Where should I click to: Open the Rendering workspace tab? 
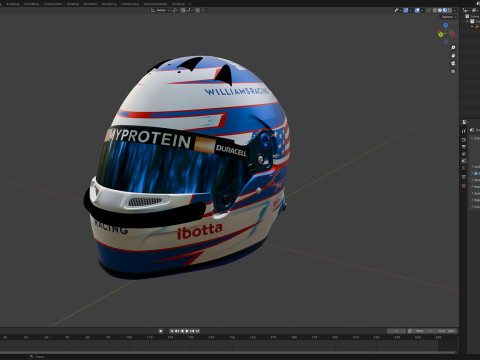pyautogui.click(x=109, y=4)
